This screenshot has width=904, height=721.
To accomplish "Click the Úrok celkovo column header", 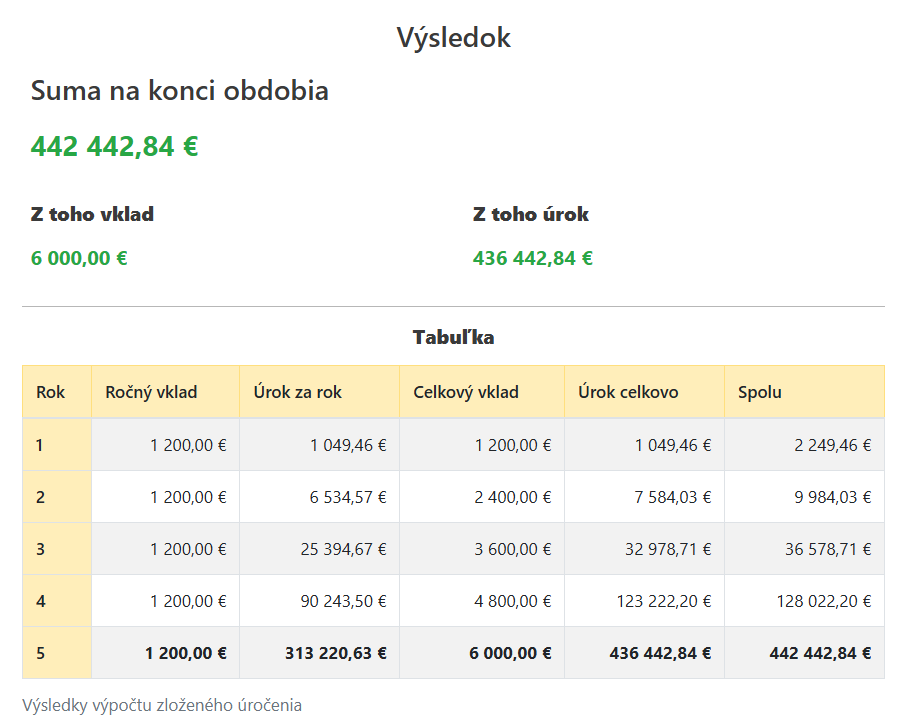I will click(628, 392).
